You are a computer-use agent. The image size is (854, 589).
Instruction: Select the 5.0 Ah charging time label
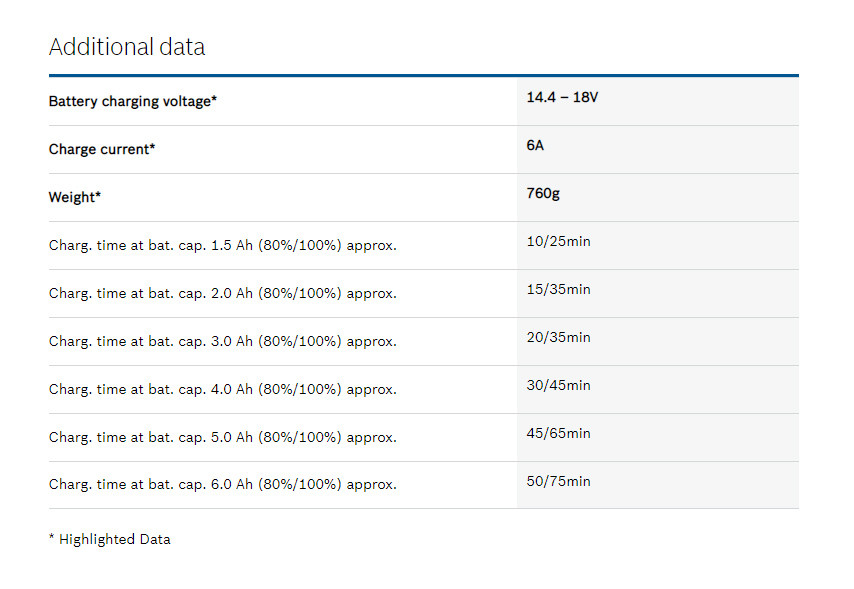point(223,437)
